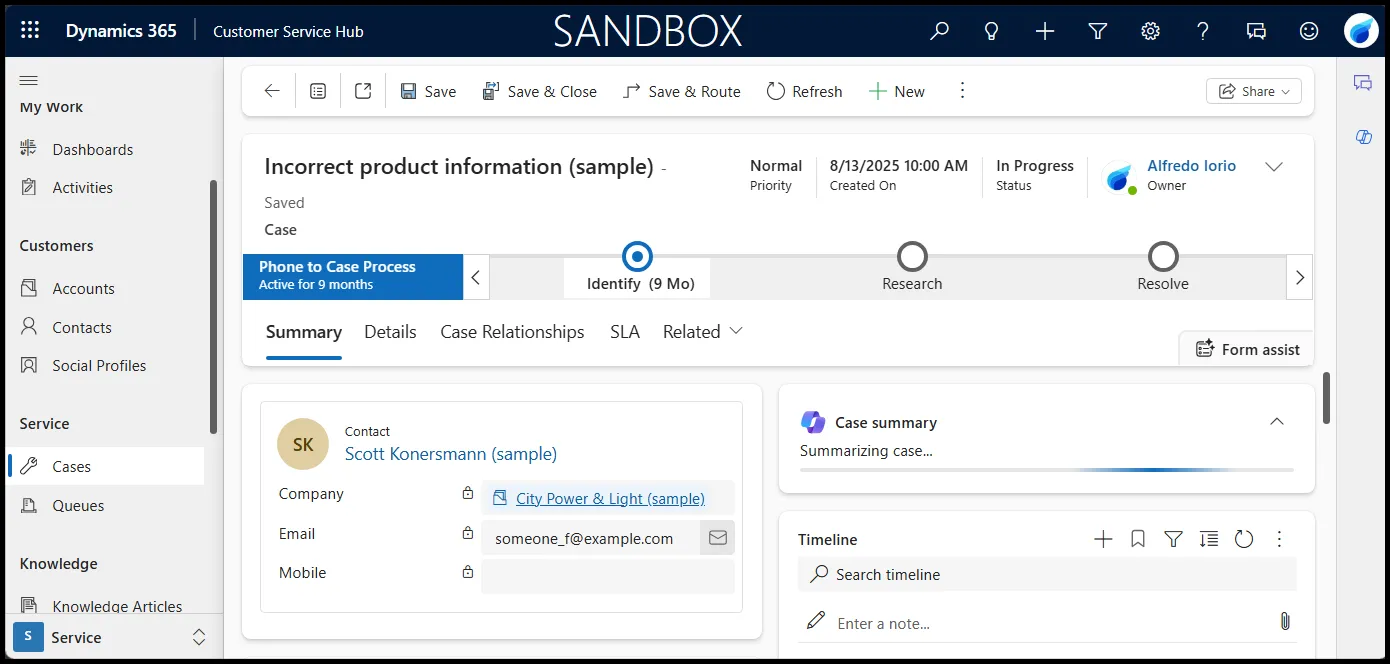Viewport: 1390px width, 664px height.
Task: Click the smiley feedback icon
Action: coord(1309,31)
